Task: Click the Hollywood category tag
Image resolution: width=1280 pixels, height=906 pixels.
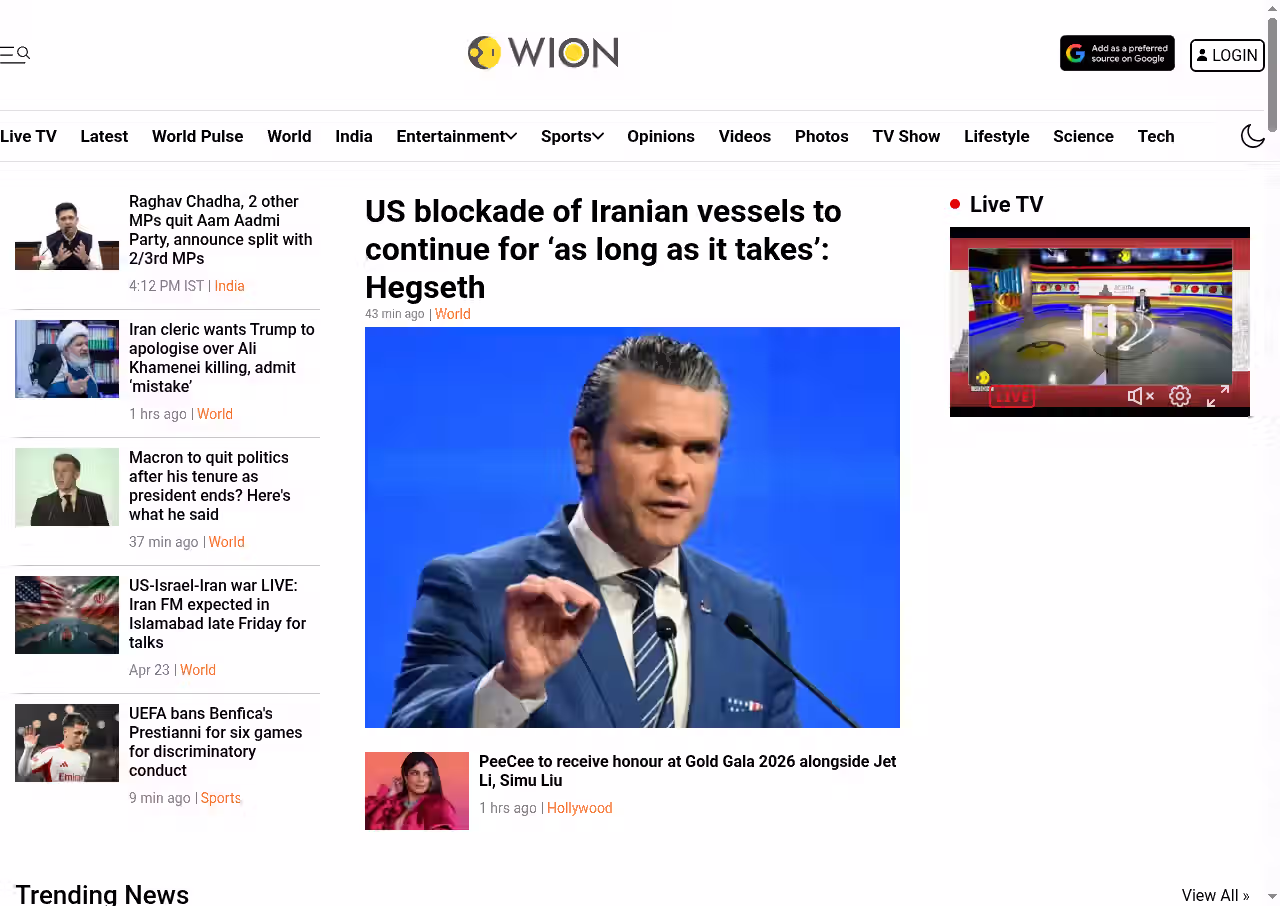Action: click(x=580, y=808)
